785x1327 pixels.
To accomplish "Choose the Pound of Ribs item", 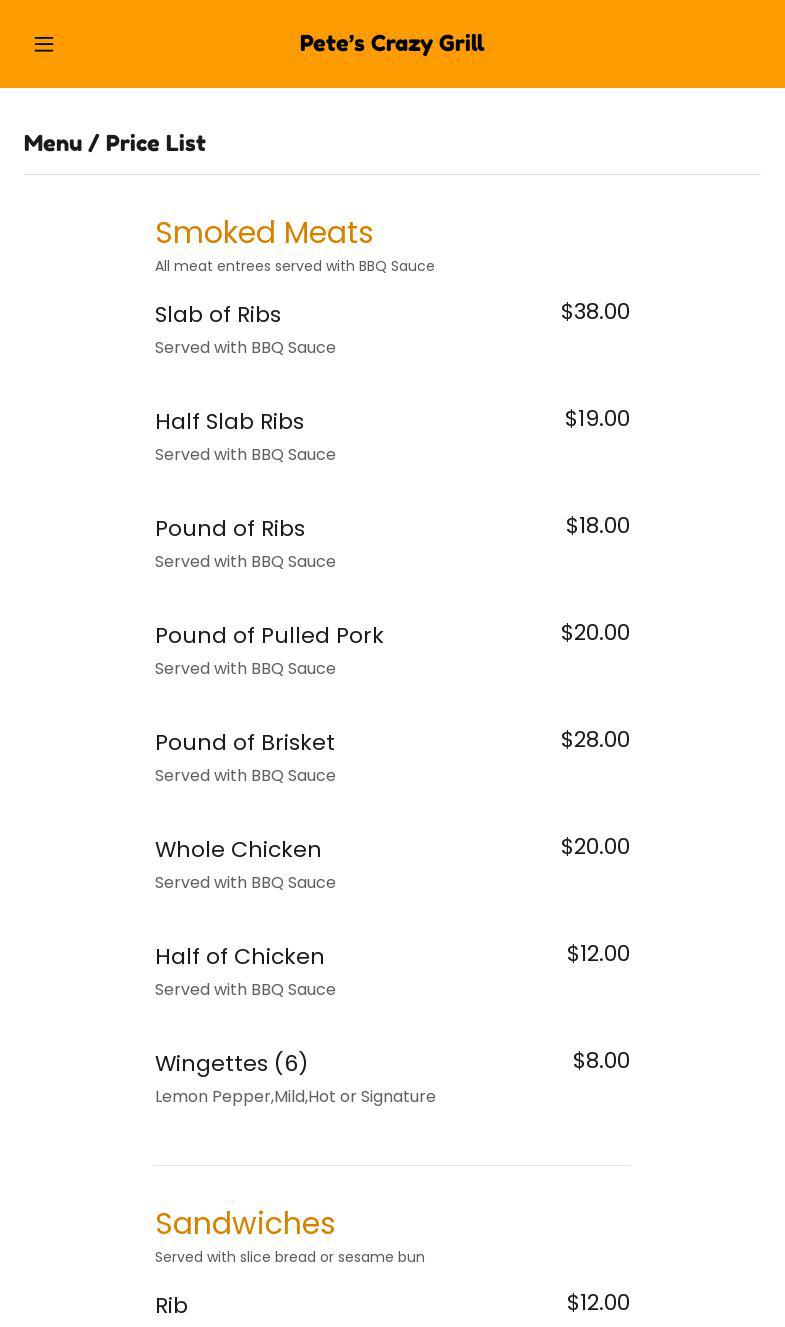I will (230, 529).
